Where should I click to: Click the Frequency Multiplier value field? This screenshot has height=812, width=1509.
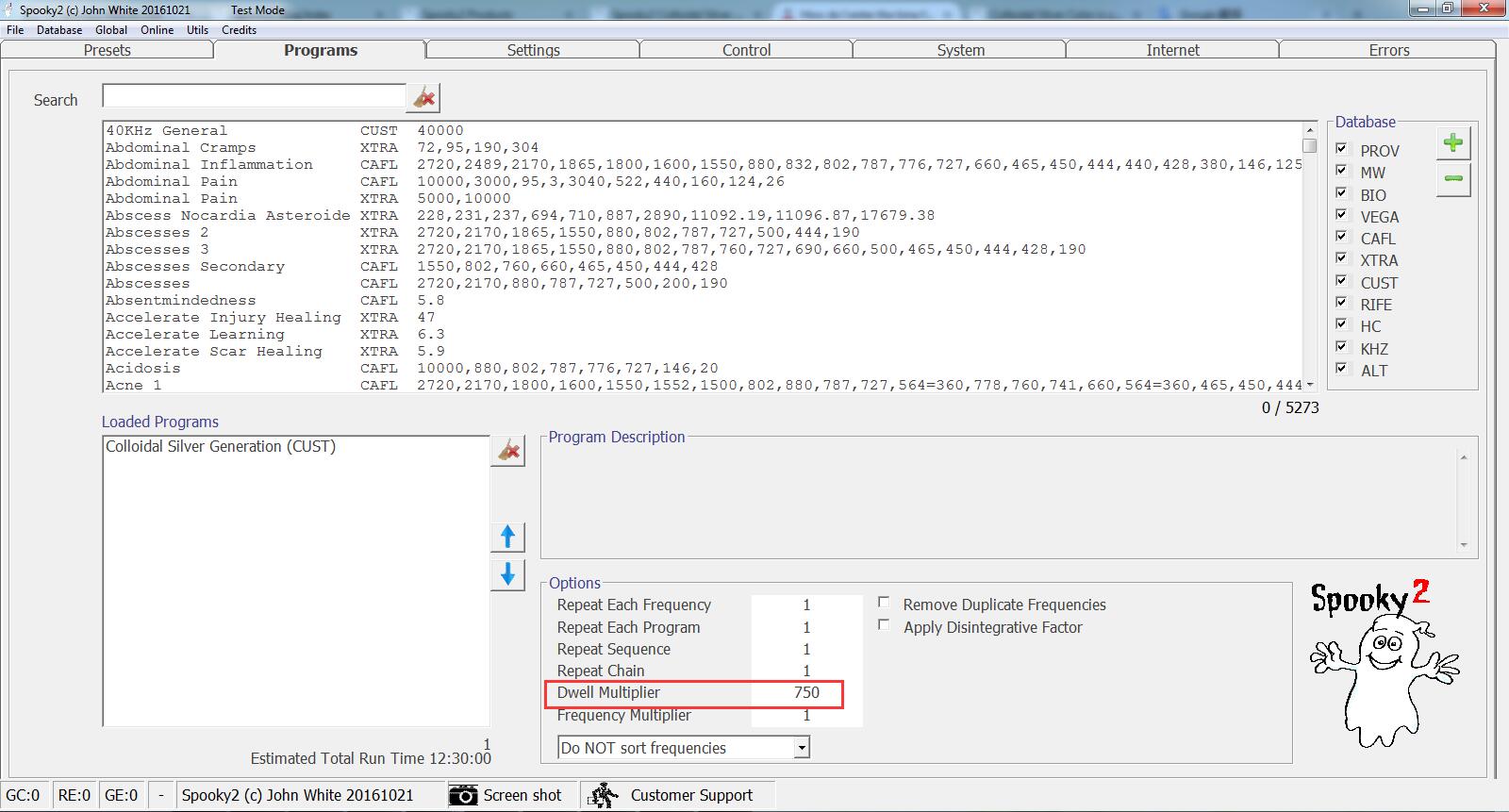(806, 715)
